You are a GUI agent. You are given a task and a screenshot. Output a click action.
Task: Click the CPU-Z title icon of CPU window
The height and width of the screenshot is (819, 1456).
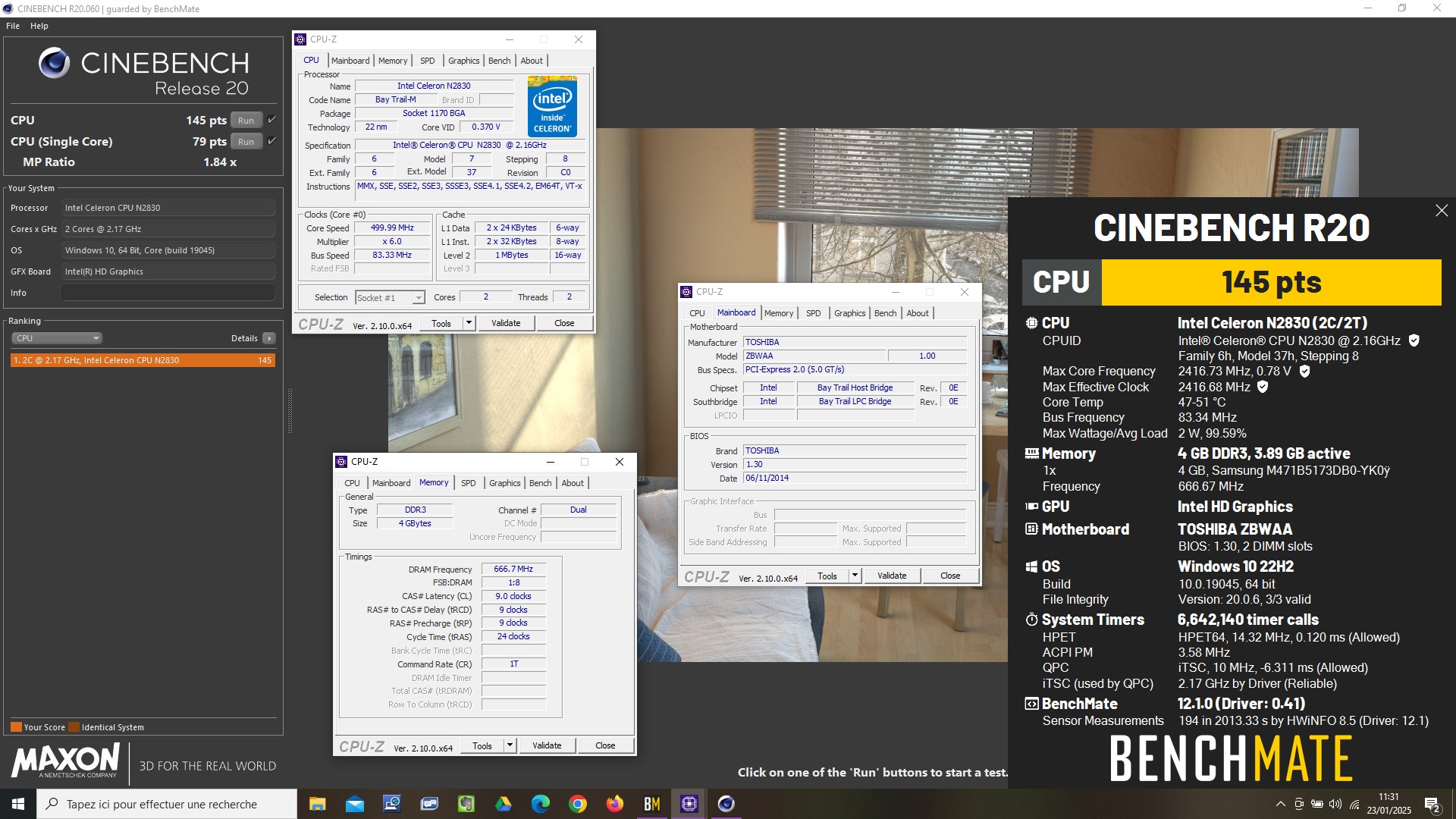pos(301,39)
